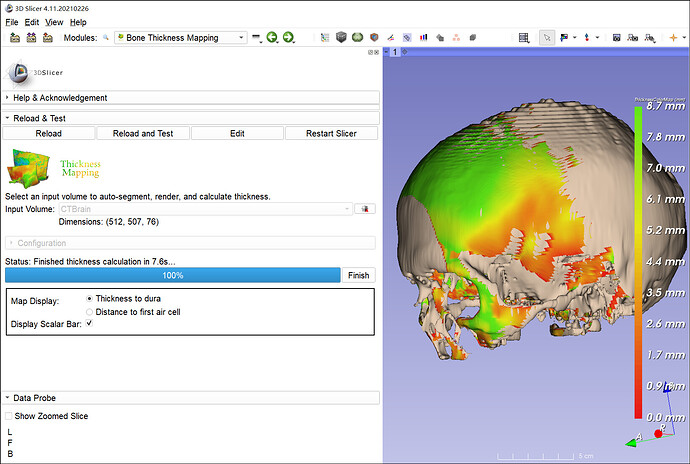Screen dimensions: 690x464
Task: Toggle the crosshair tool icon
Action: pos(673,38)
